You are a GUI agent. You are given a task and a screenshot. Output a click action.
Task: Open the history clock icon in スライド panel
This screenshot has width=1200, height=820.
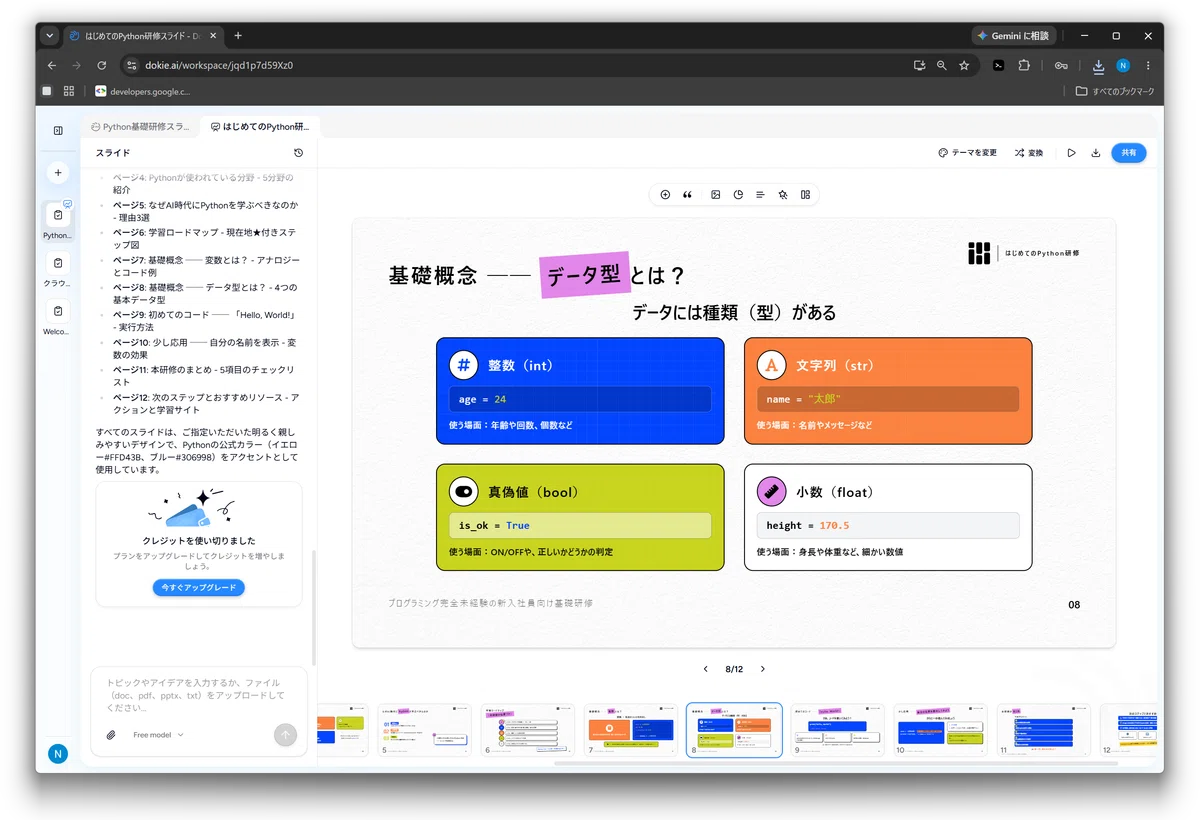coord(298,153)
